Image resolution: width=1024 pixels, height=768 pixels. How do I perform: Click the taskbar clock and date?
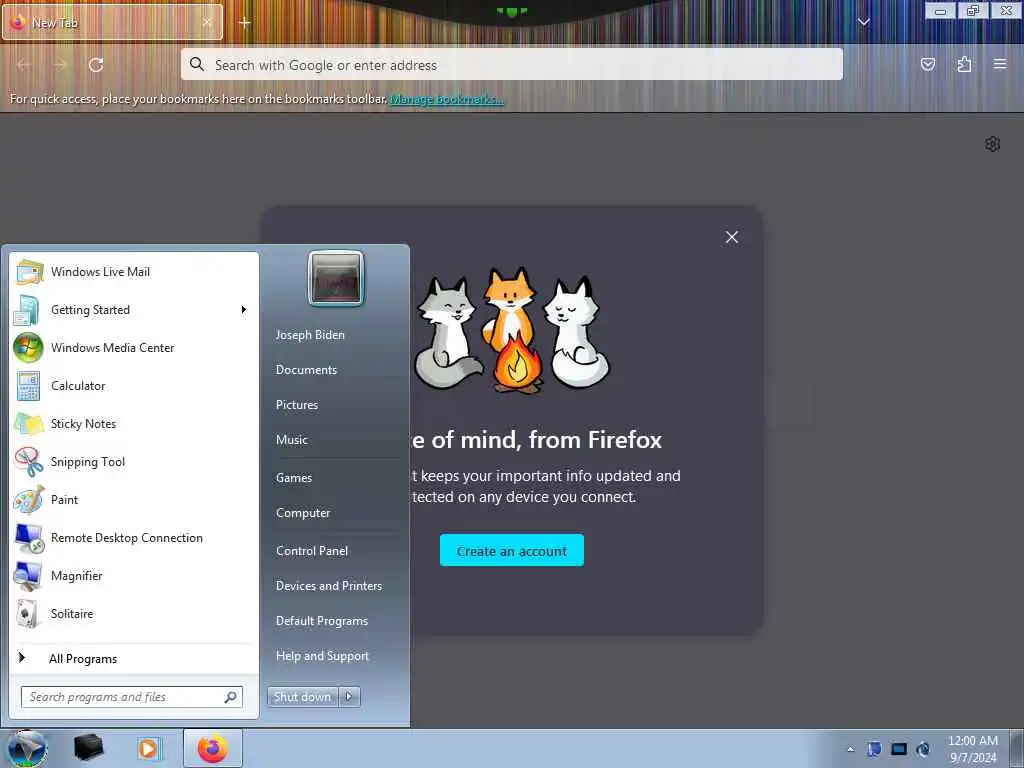(x=973, y=749)
